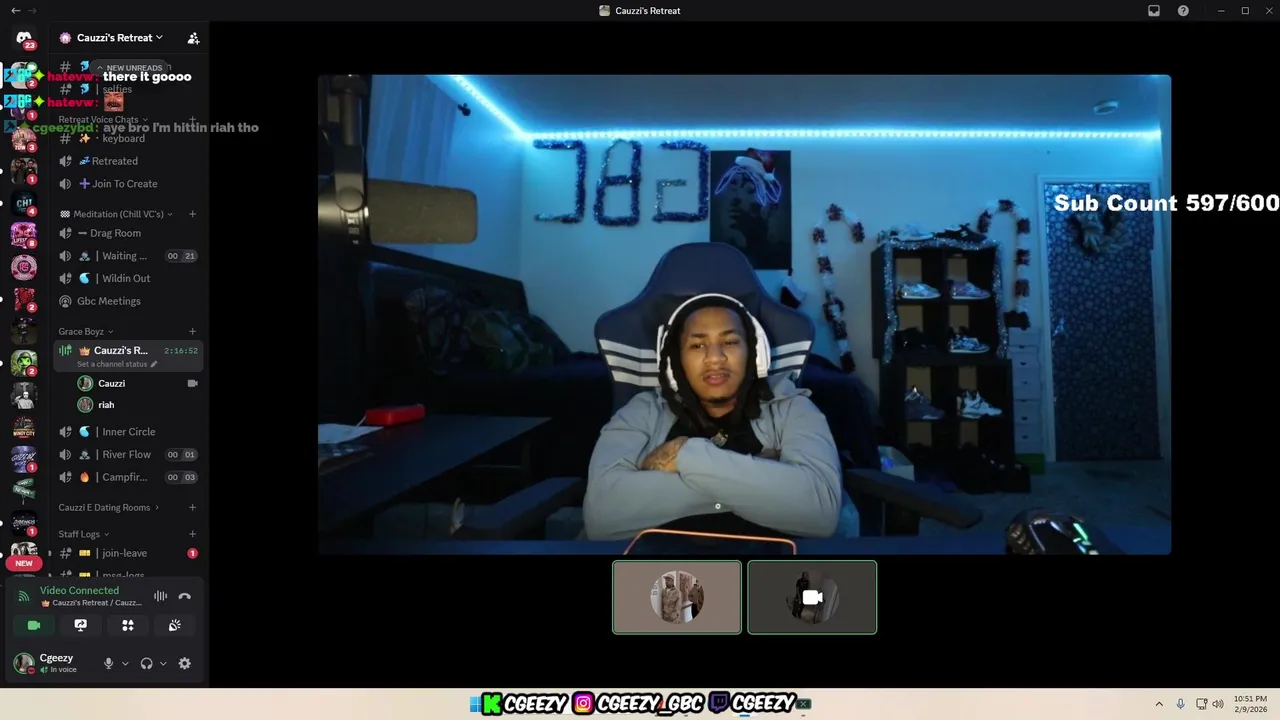The image size is (1280, 720).
Task: Click the microphone icon in system tray
Action: point(1181,704)
